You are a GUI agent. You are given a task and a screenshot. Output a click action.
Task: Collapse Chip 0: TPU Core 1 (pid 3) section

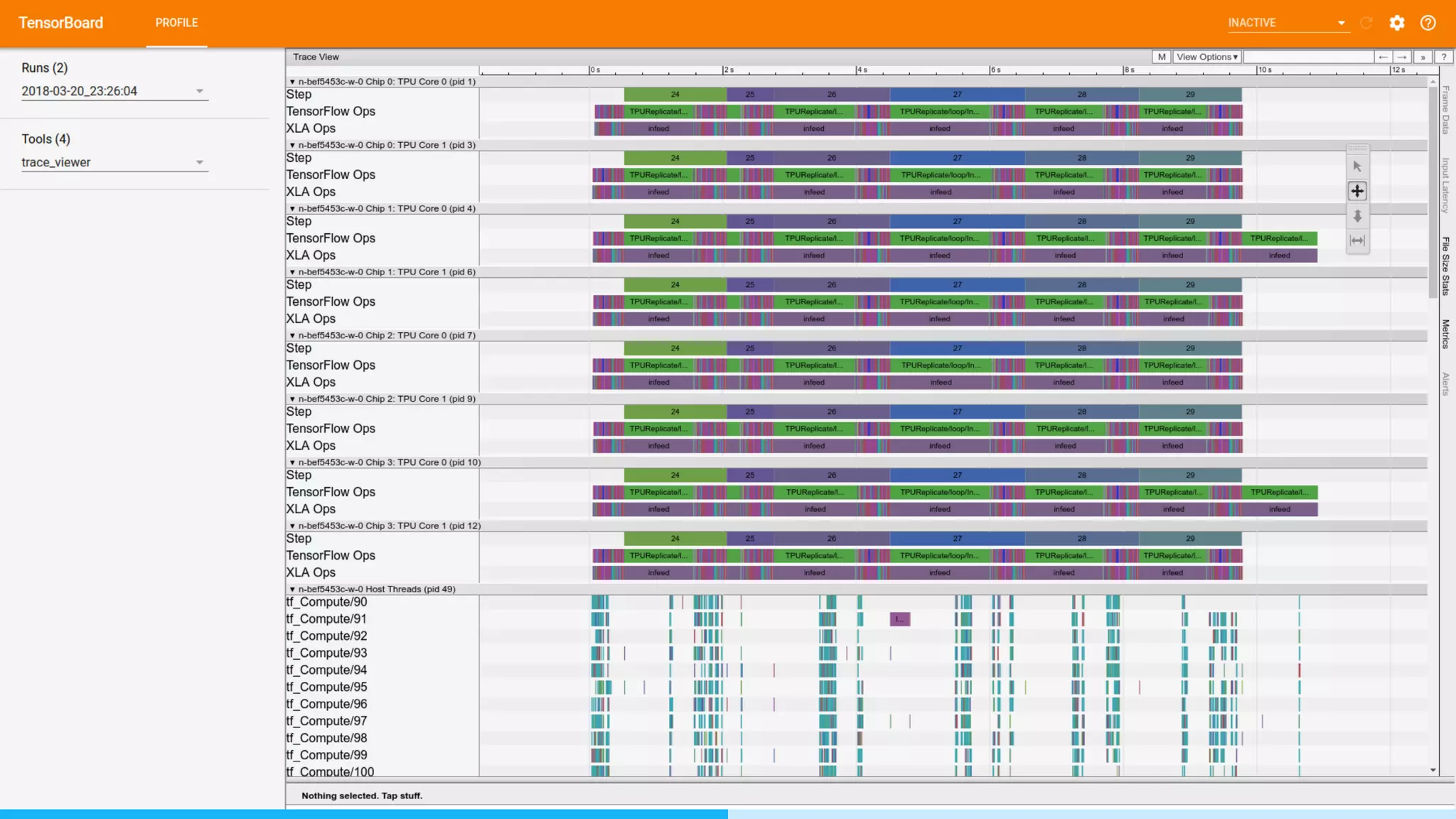(x=292, y=145)
